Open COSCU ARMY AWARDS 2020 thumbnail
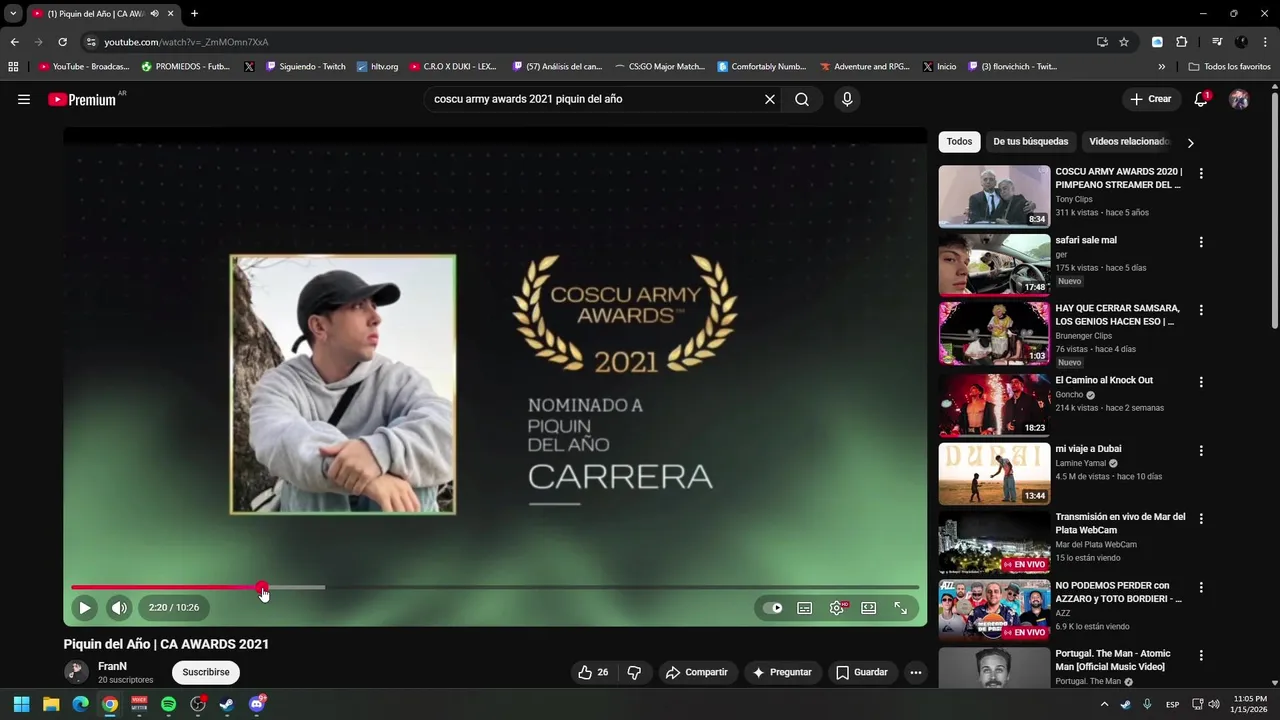The image size is (1280, 720). (x=994, y=196)
